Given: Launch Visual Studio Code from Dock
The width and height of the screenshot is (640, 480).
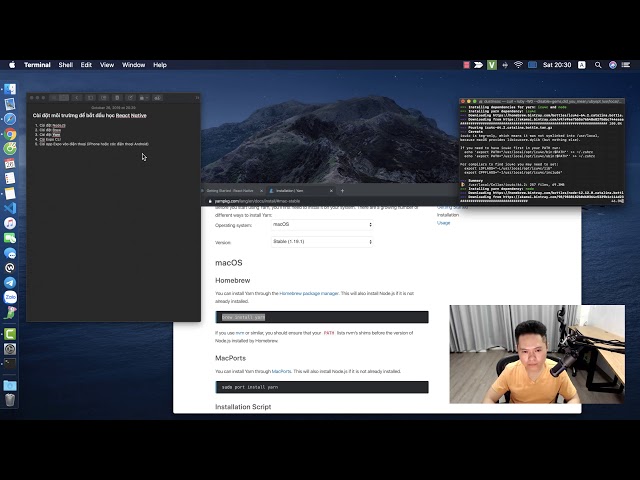Looking at the screenshot, I should click(x=10, y=208).
